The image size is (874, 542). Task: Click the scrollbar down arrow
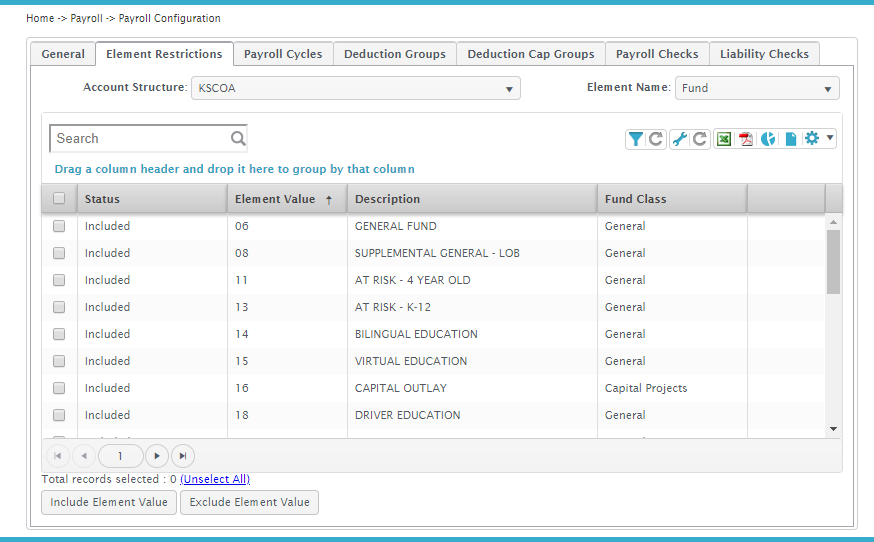pos(833,429)
